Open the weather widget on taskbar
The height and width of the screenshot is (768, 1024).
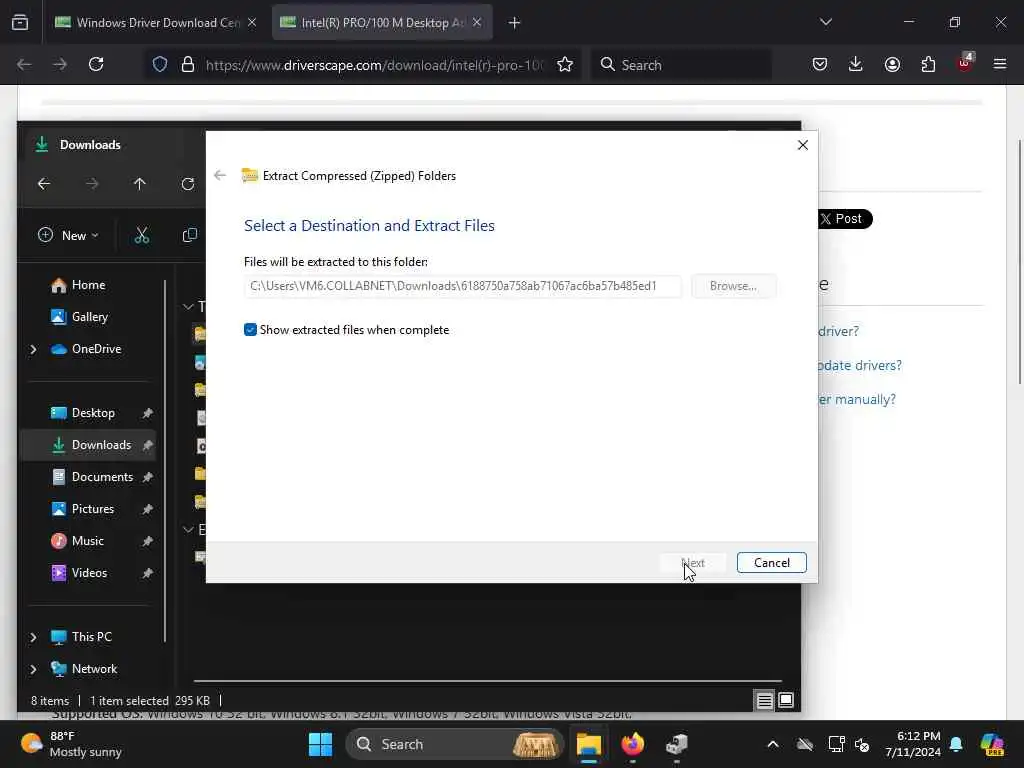[x=71, y=744]
